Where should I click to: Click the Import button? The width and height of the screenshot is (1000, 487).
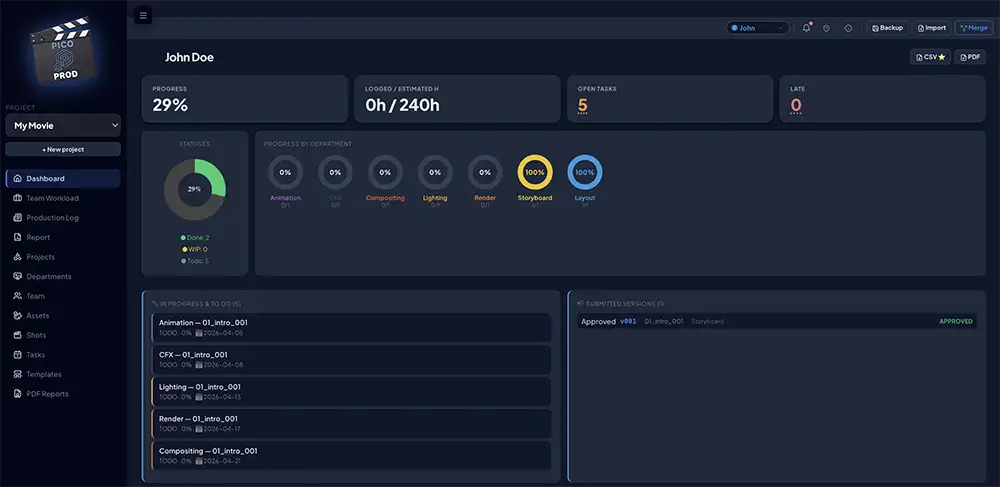(931, 28)
